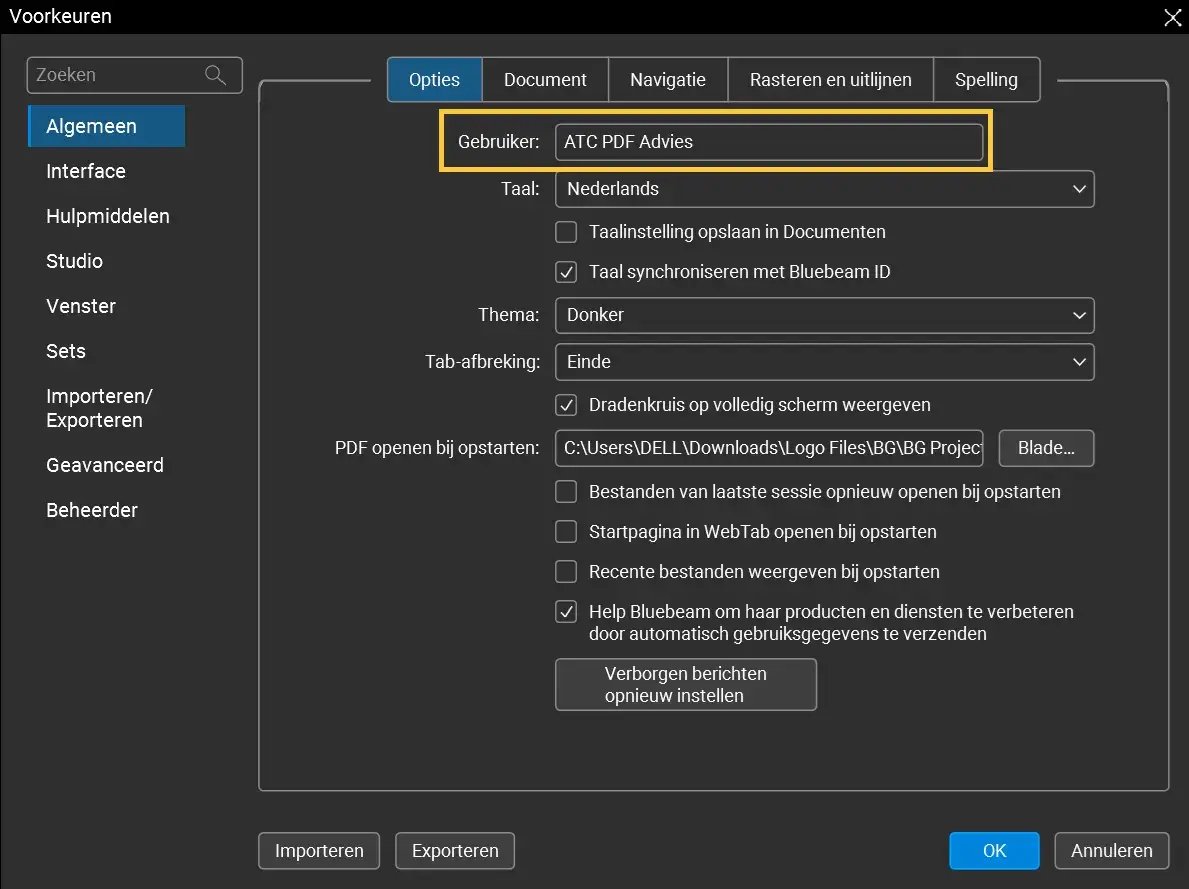Select the Algemeen category
Screen dimensions: 1189x889
click(106, 126)
